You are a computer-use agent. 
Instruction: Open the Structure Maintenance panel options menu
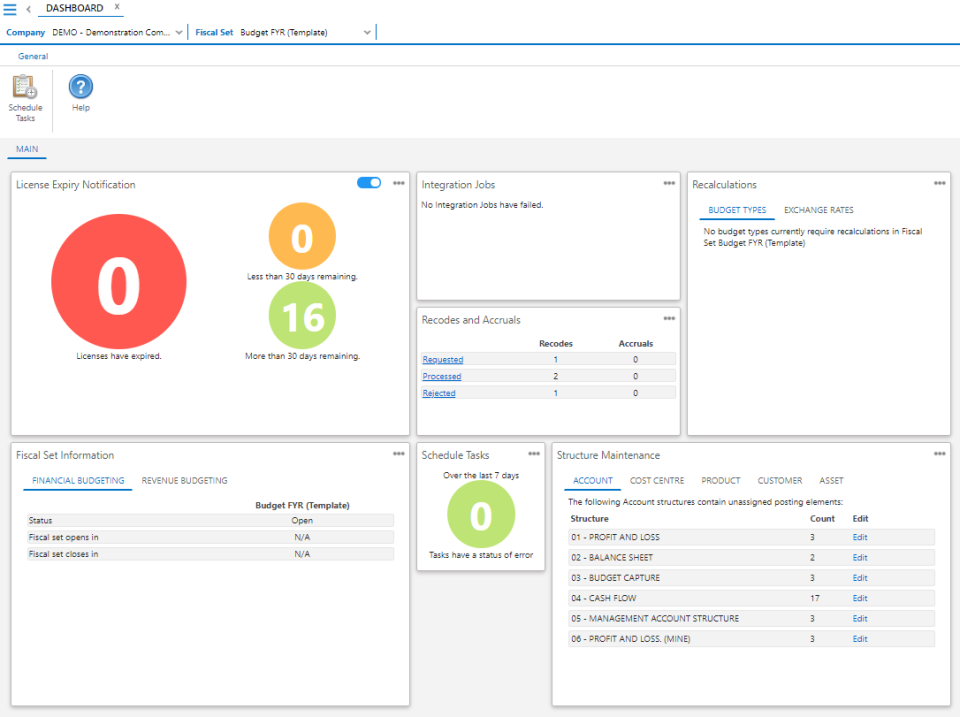coord(939,453)
